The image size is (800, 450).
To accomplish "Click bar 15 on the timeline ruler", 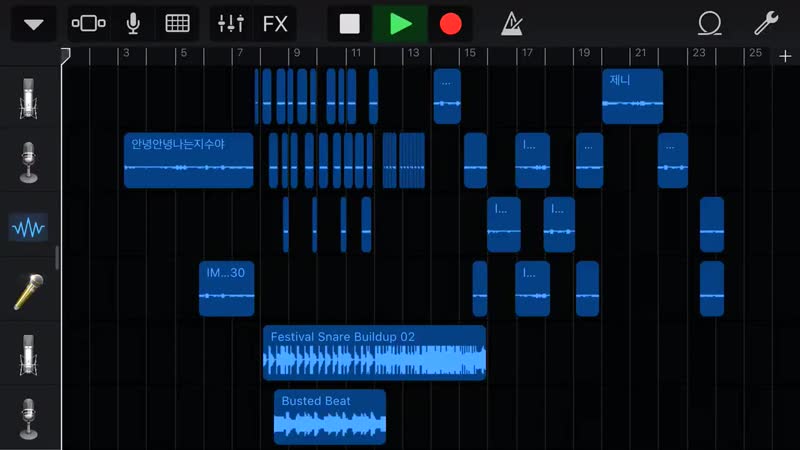I will [467, 55].
